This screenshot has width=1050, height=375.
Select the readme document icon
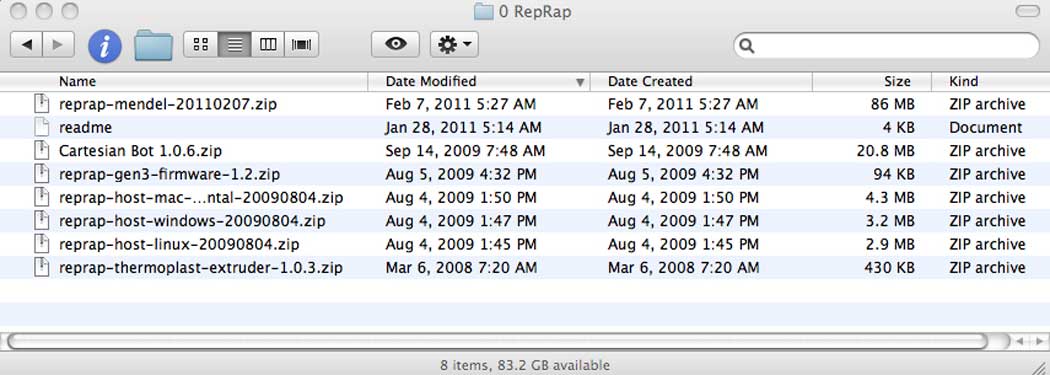[42, 127]
